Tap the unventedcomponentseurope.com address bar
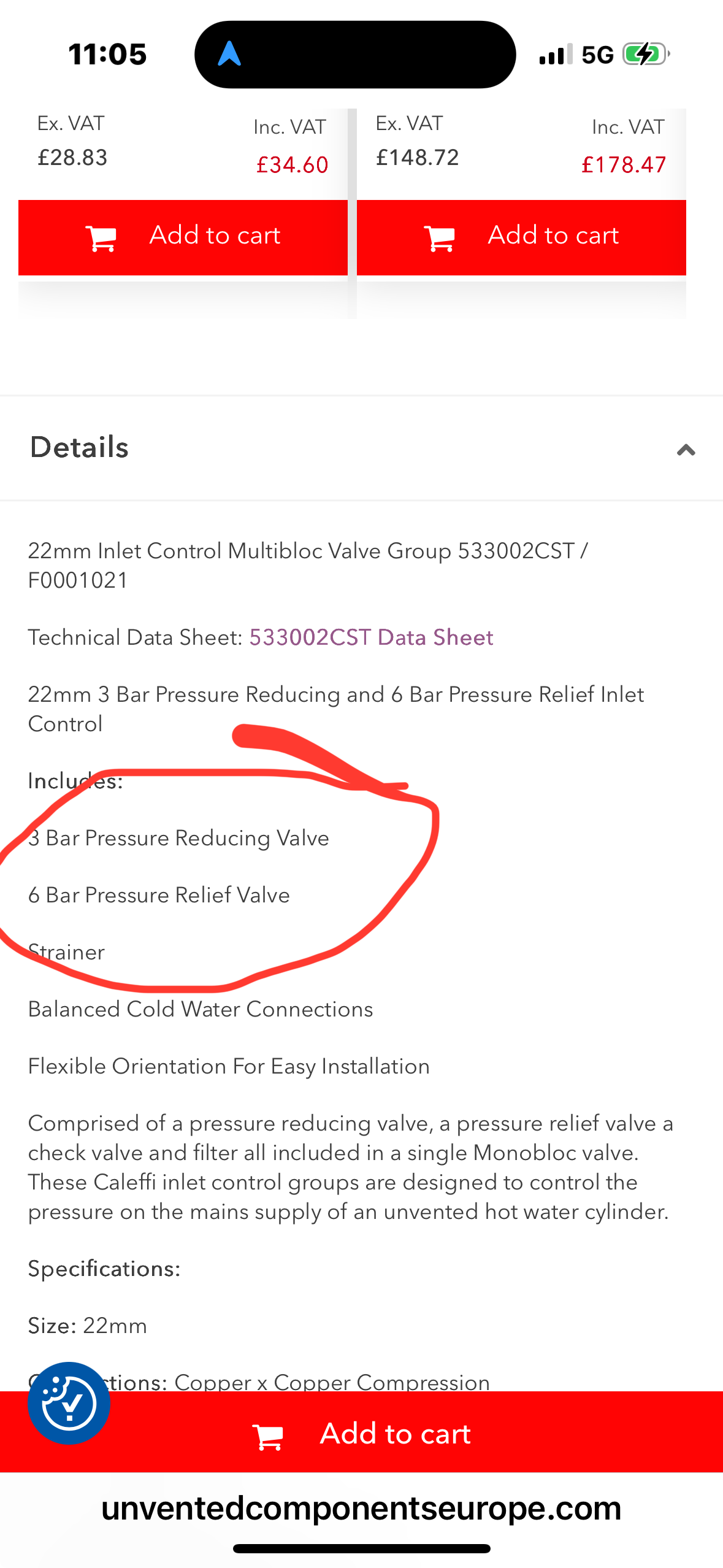Image resolution: width=723 pixels, height=1568 pixels. coord(361,1509)
